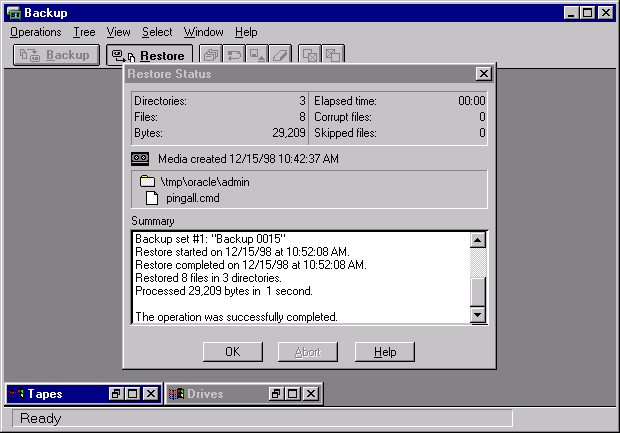Click the 'Restore started on' summary line
The height and width of the screenshot is (433, 620).
(x=242, y=252)
